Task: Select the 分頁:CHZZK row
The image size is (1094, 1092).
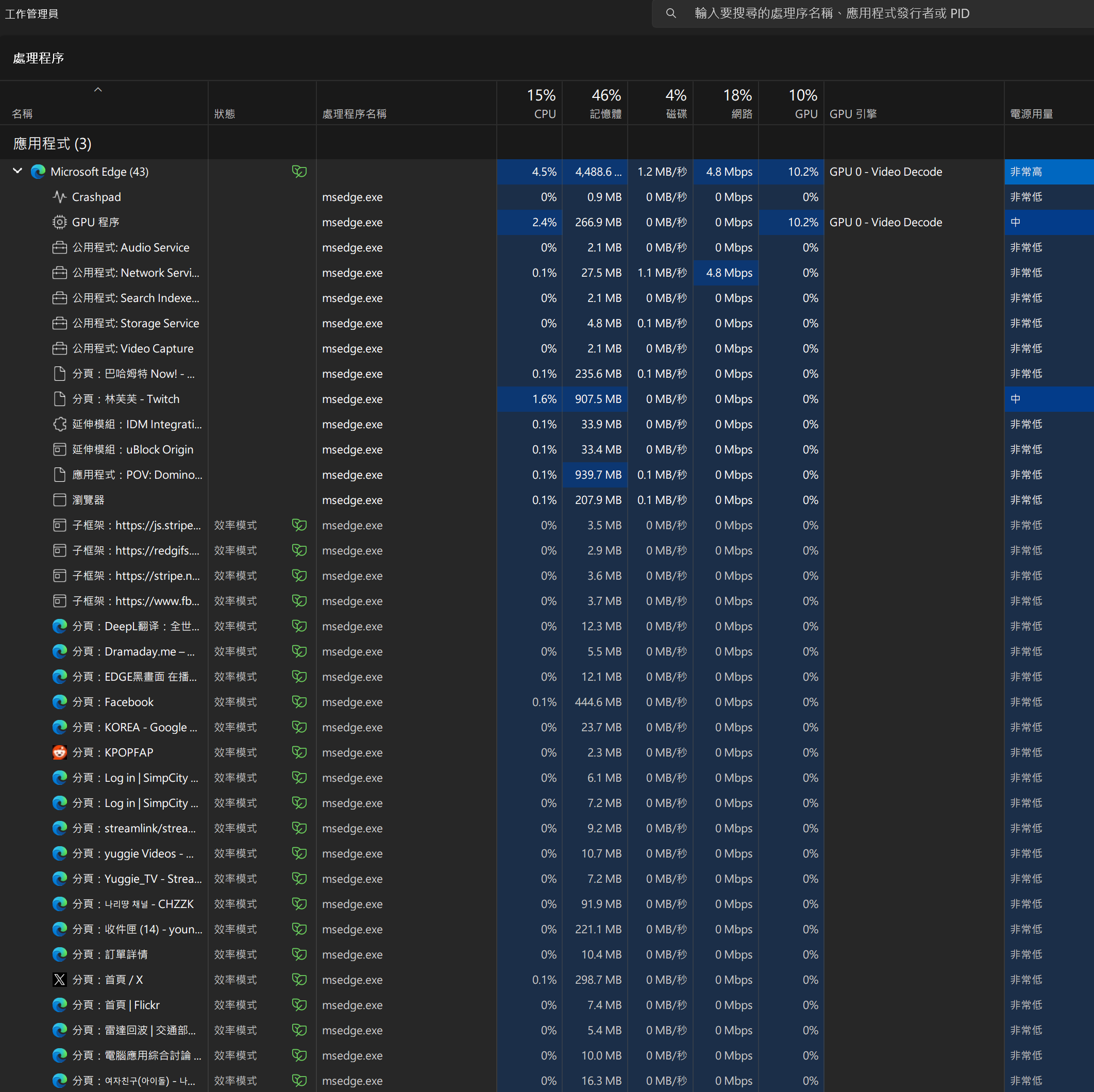Action: click(547, 904)
